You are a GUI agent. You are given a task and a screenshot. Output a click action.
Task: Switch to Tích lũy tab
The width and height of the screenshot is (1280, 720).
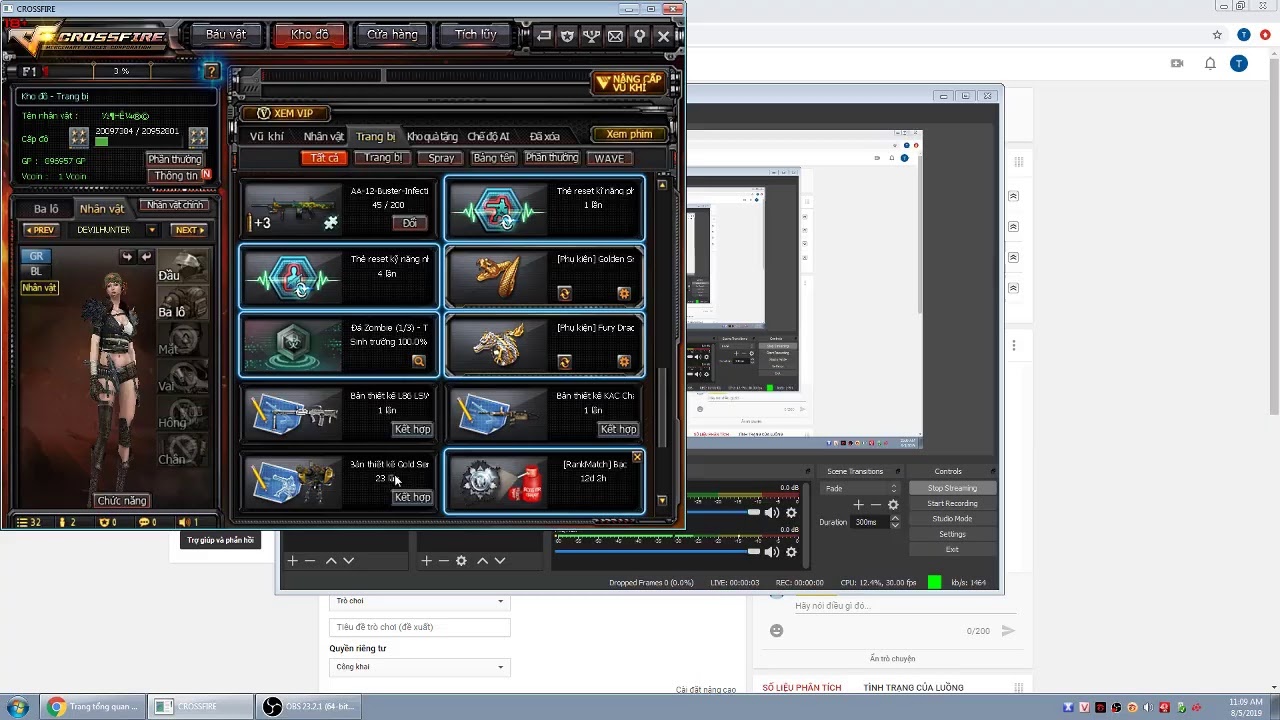point(475,34)
